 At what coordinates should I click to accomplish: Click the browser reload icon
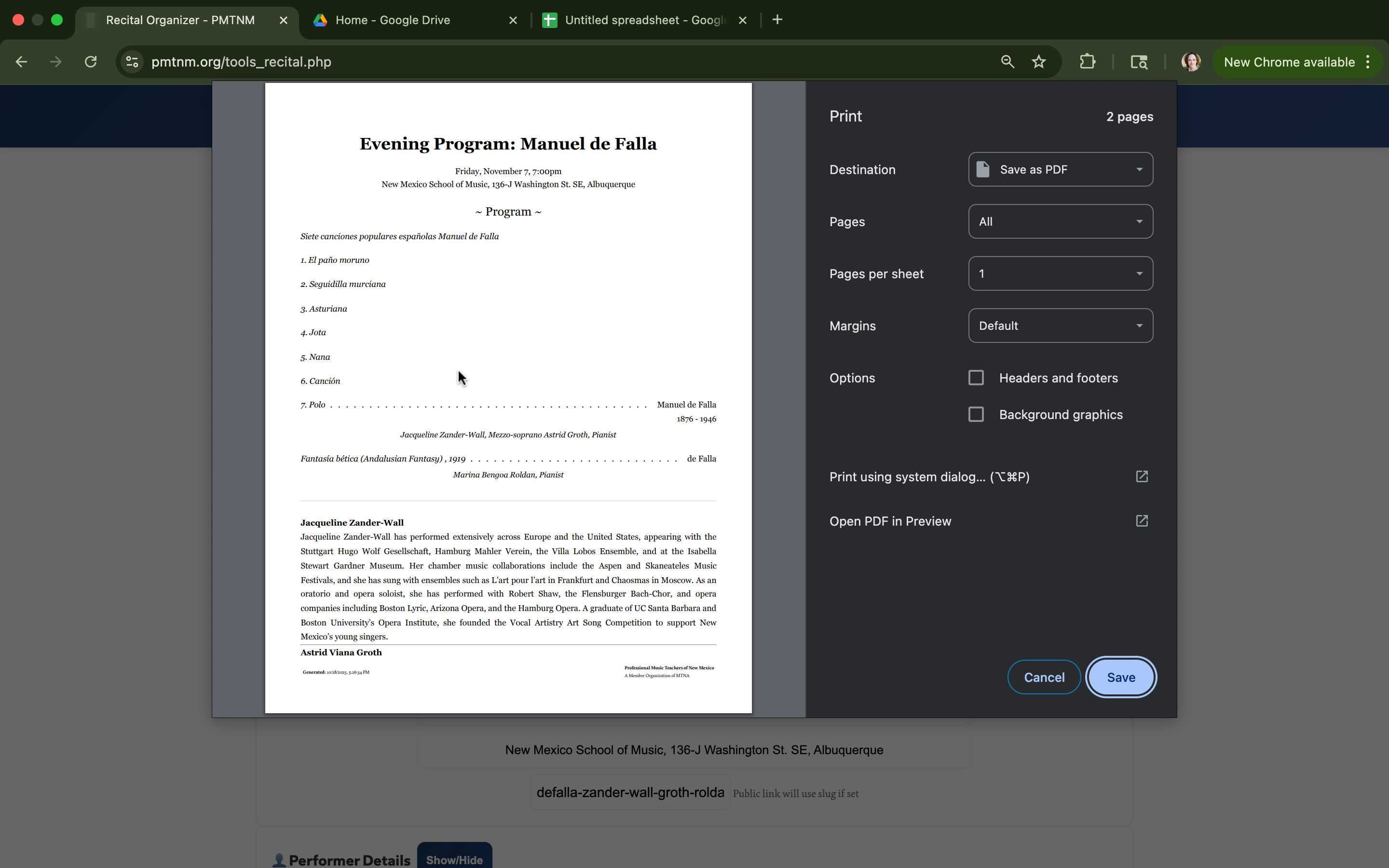coord(91,62)
